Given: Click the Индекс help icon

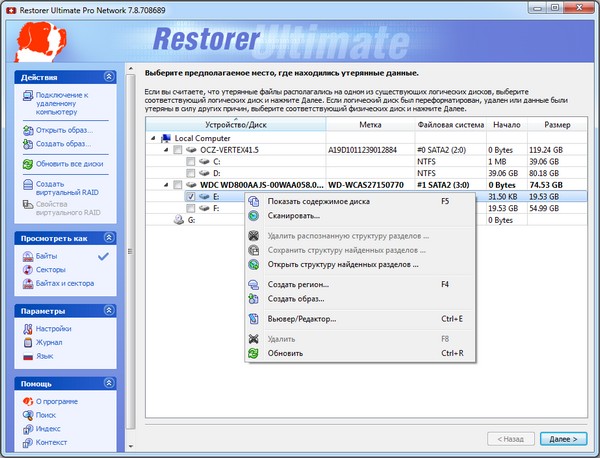Looking at the screenshot, I should 28,429.
